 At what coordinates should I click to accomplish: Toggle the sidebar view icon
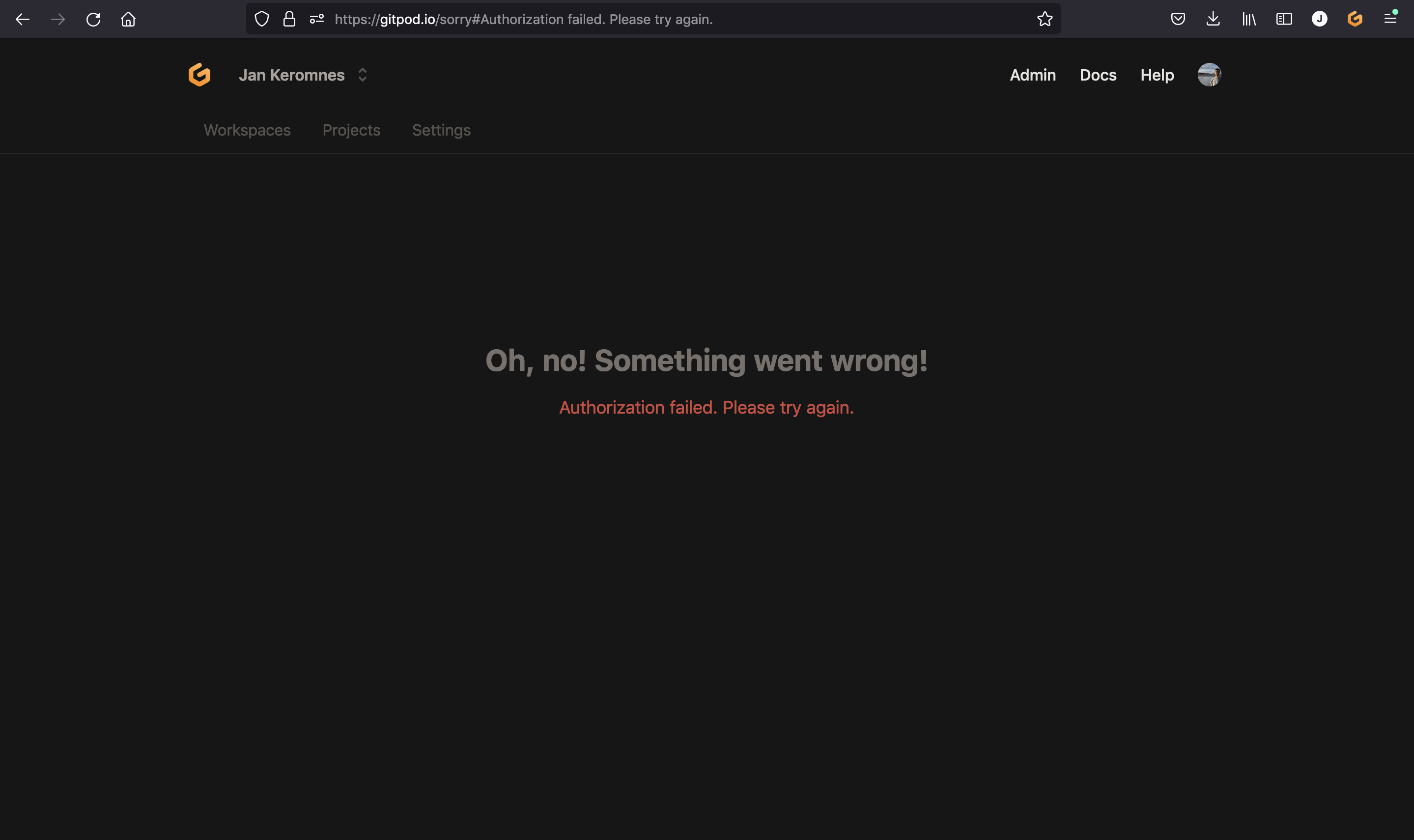[1284, 19]
